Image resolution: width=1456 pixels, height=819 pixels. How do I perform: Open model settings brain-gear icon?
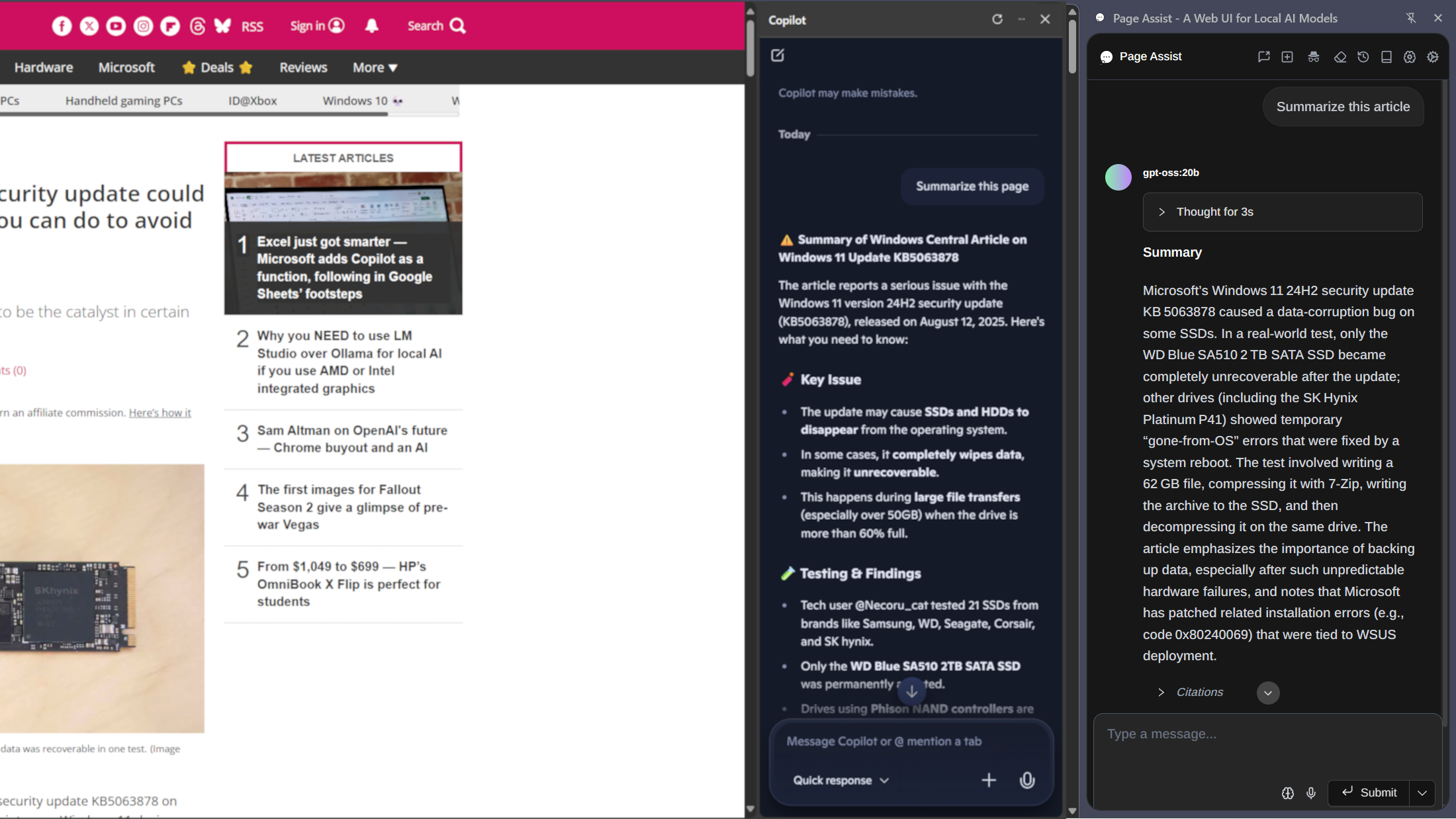click(1410, 57)
